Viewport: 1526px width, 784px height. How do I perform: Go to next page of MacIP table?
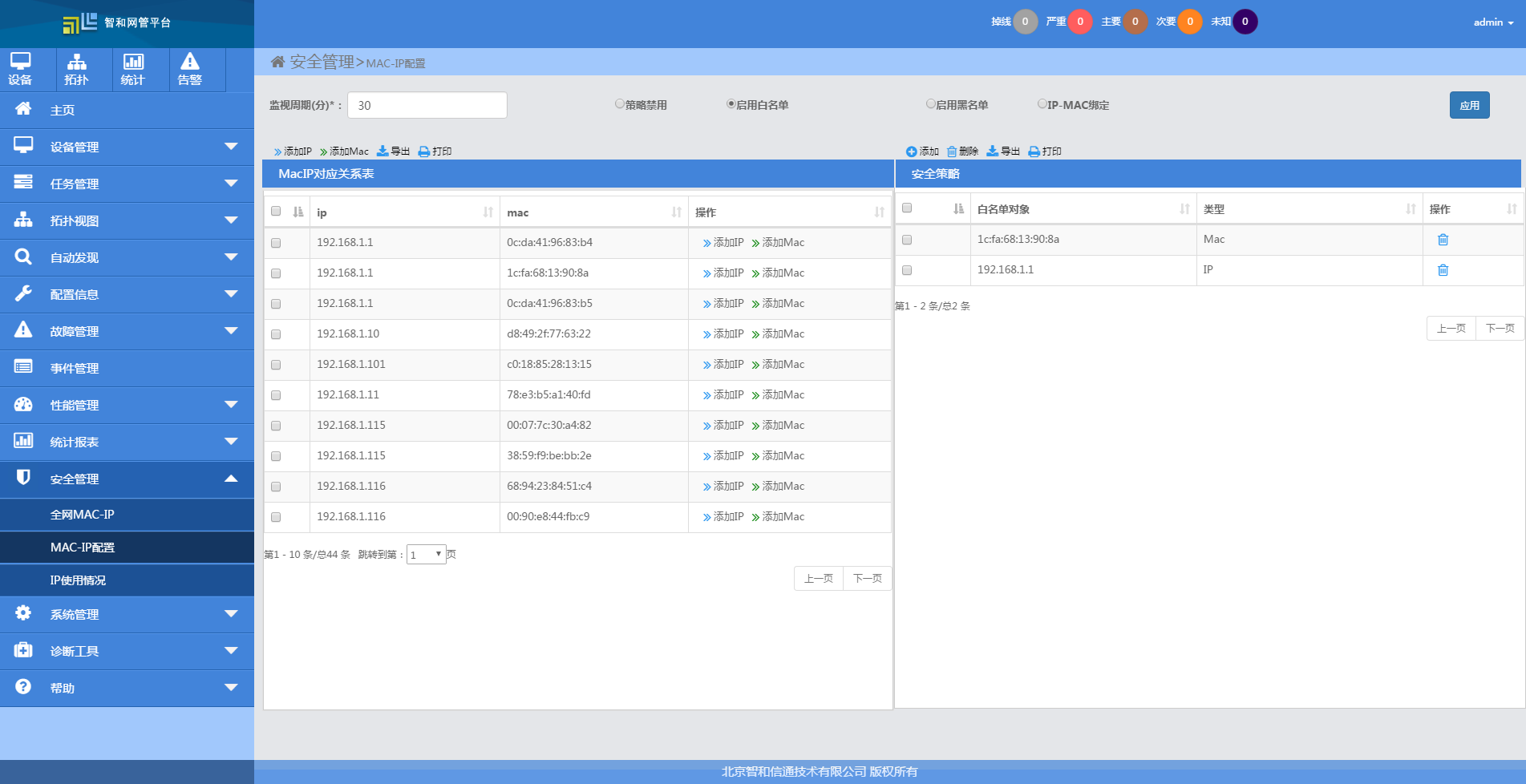point(867,579)
